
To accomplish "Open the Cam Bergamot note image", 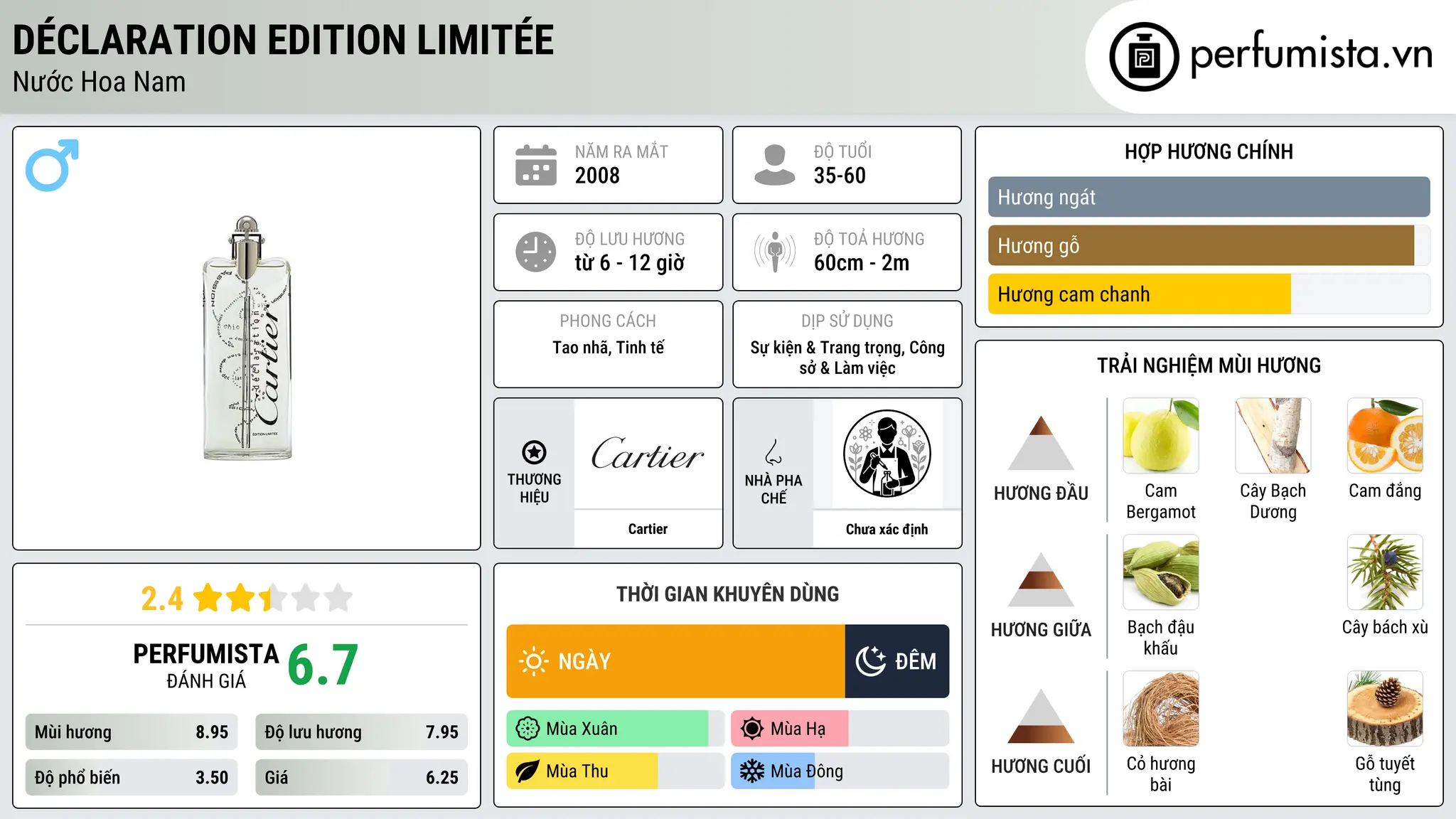I will 1161,436.
